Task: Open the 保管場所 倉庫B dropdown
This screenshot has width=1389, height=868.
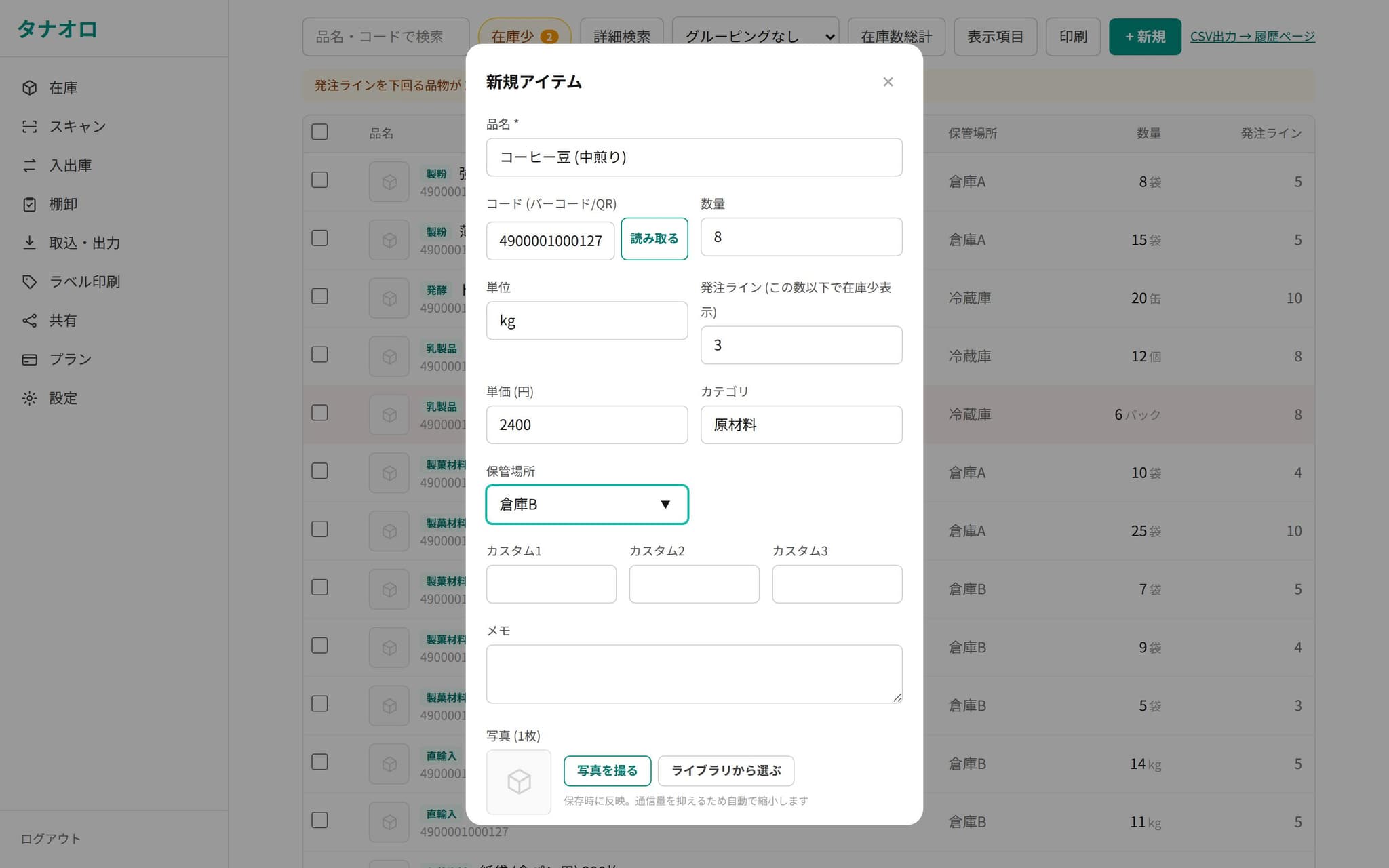Action: point(587,505)
